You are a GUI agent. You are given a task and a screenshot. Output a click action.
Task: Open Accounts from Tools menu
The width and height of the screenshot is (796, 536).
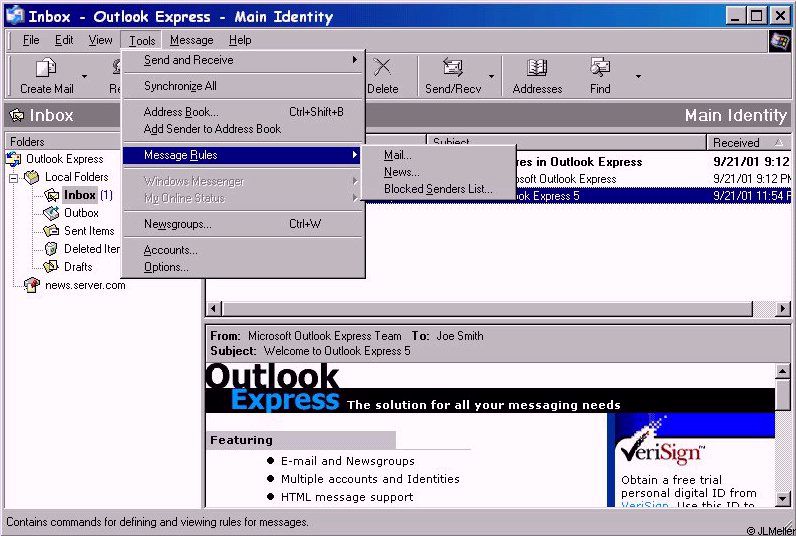(244, 250)
